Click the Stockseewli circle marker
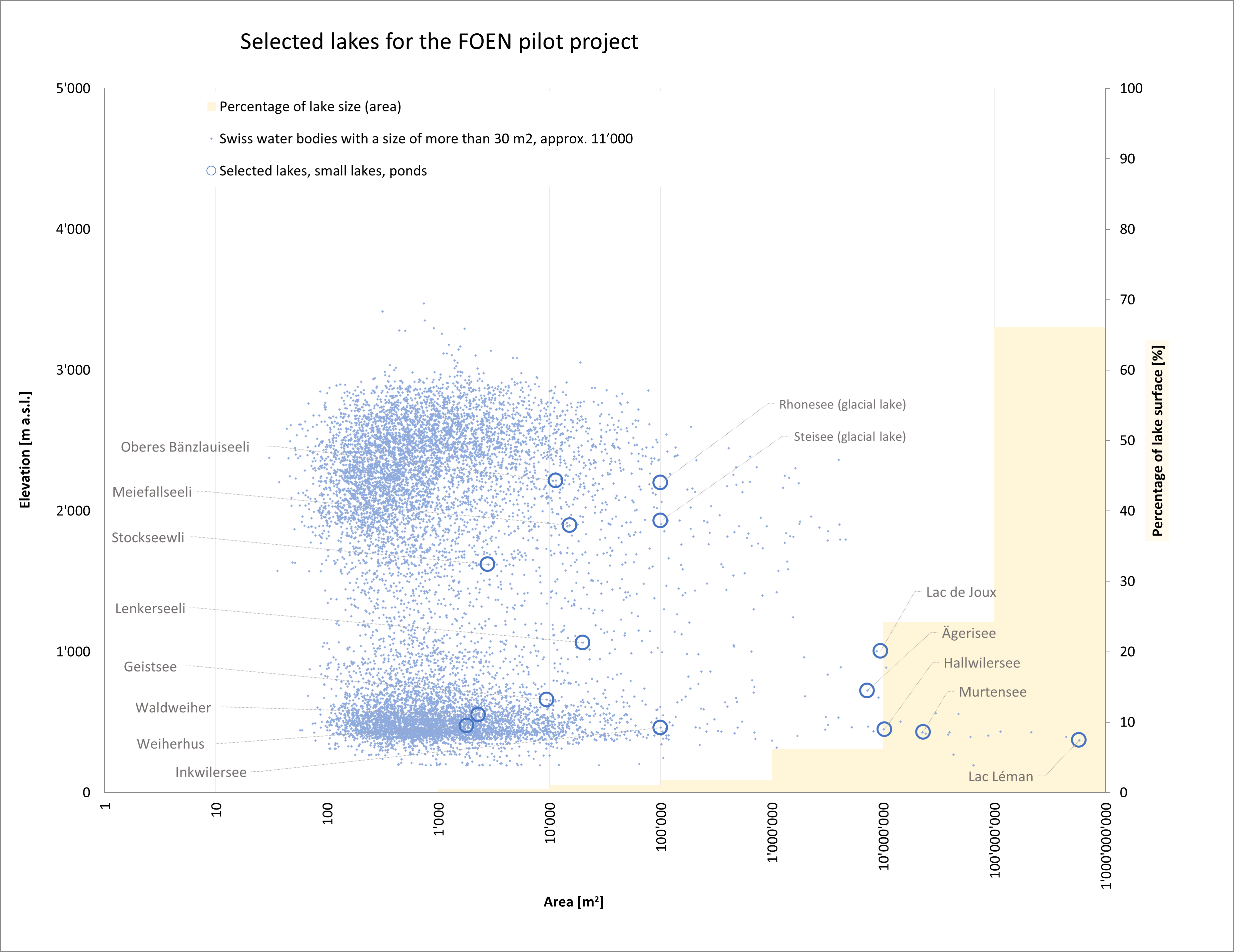1234x952 pixels. click(x=487, y=564)
